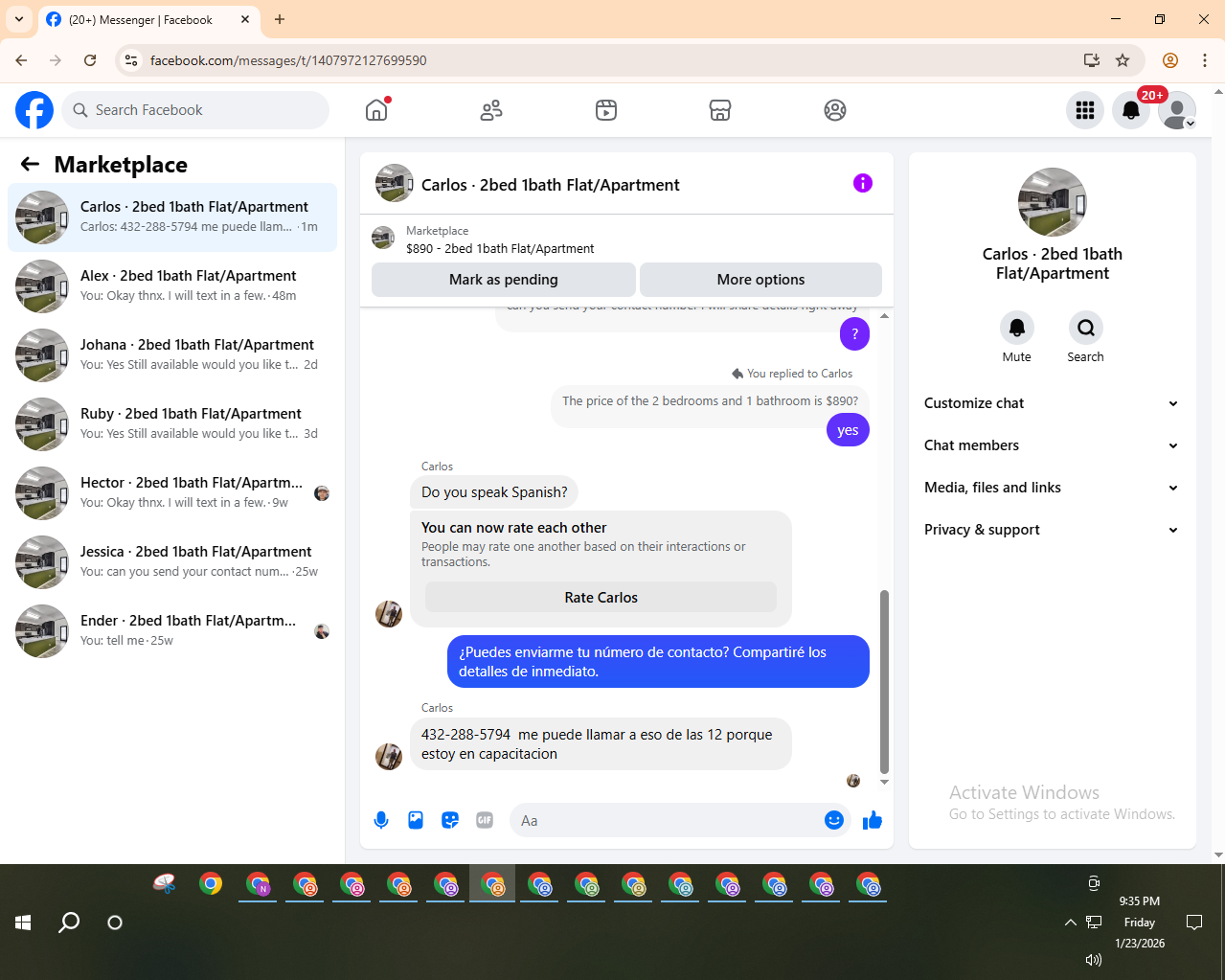Bookmark this page with the star
Viewport: 1225px width, 980px height.
pos(1123,60)
